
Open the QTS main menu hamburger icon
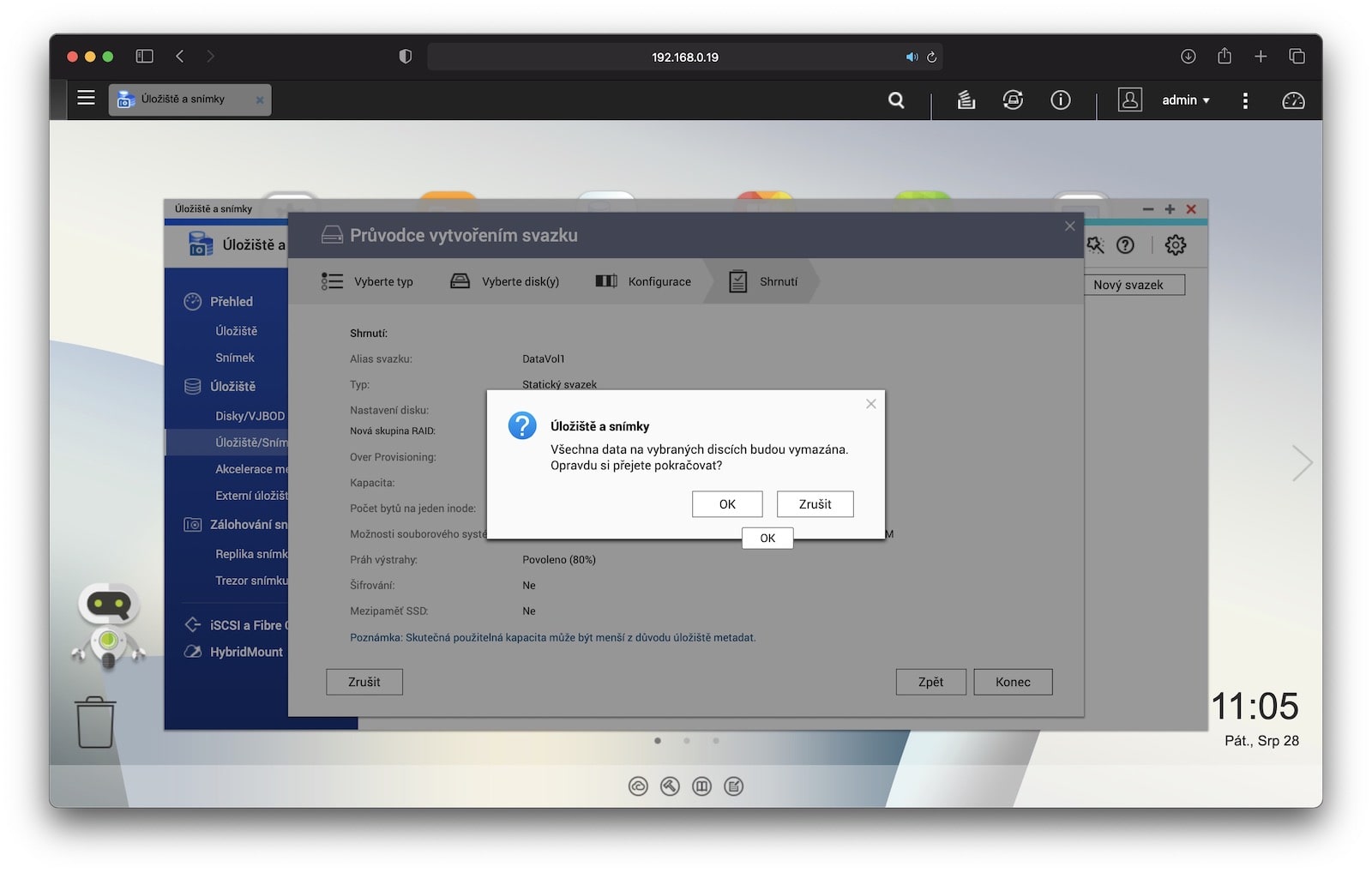(86, 98)
